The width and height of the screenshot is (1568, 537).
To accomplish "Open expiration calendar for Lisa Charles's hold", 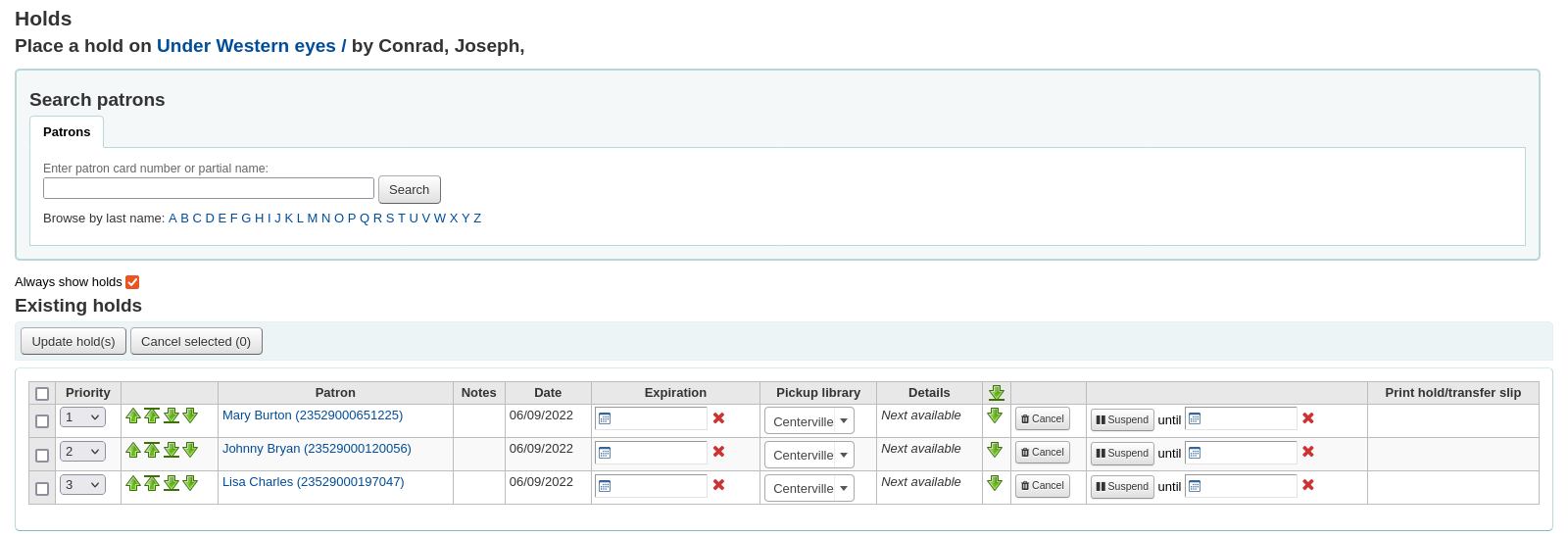I will click(x=605, y=486).
